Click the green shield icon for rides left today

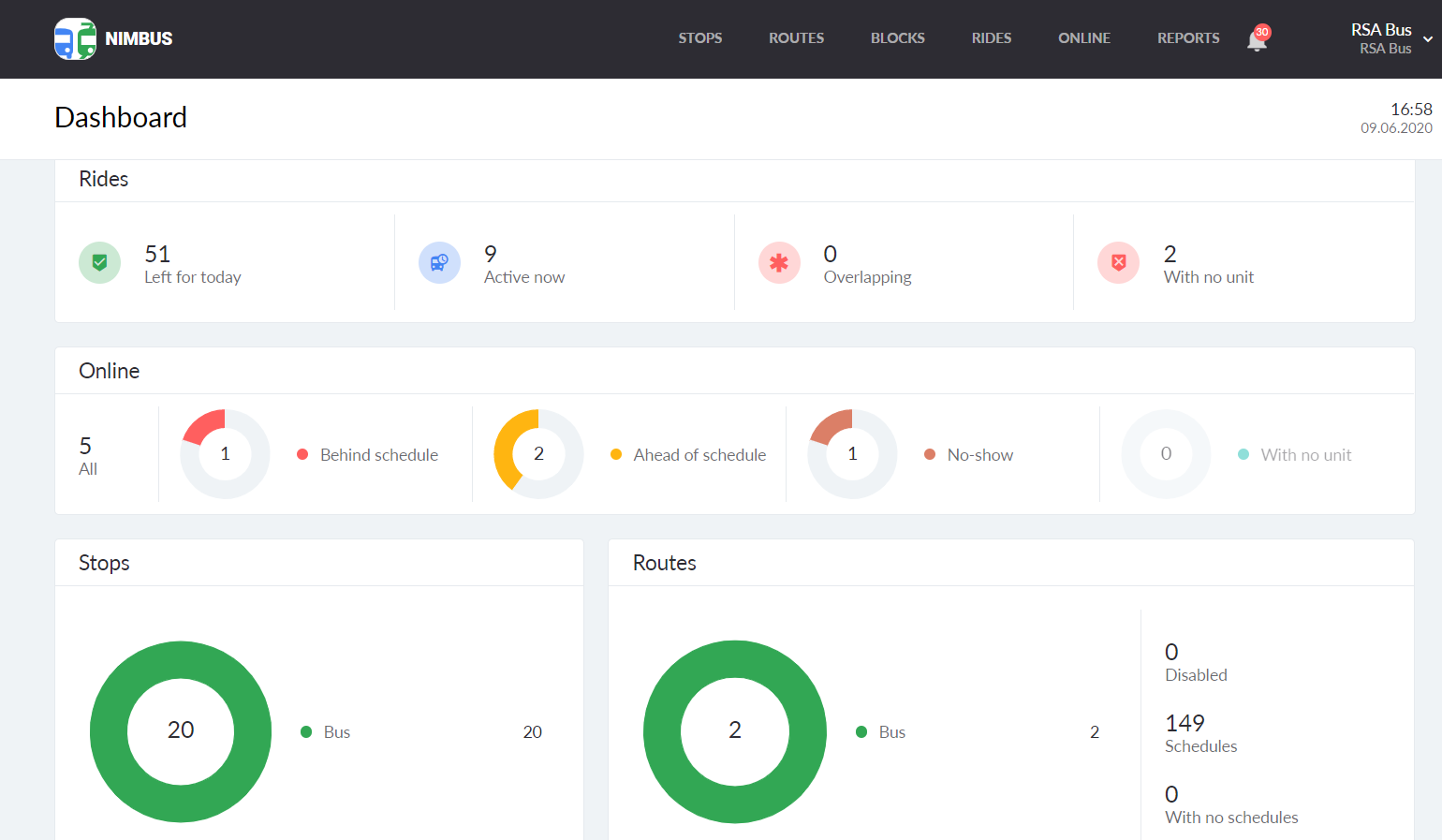(99, 263)
